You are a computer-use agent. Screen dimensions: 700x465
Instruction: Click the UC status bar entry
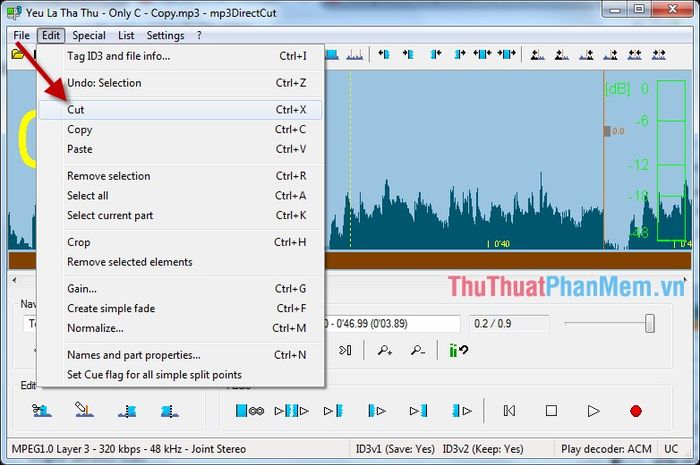[671, 449]
